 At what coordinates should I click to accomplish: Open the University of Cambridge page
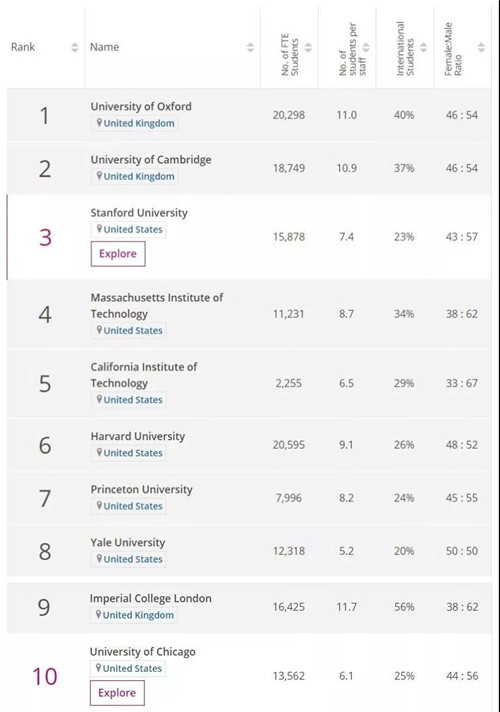(x=151, y=159)
